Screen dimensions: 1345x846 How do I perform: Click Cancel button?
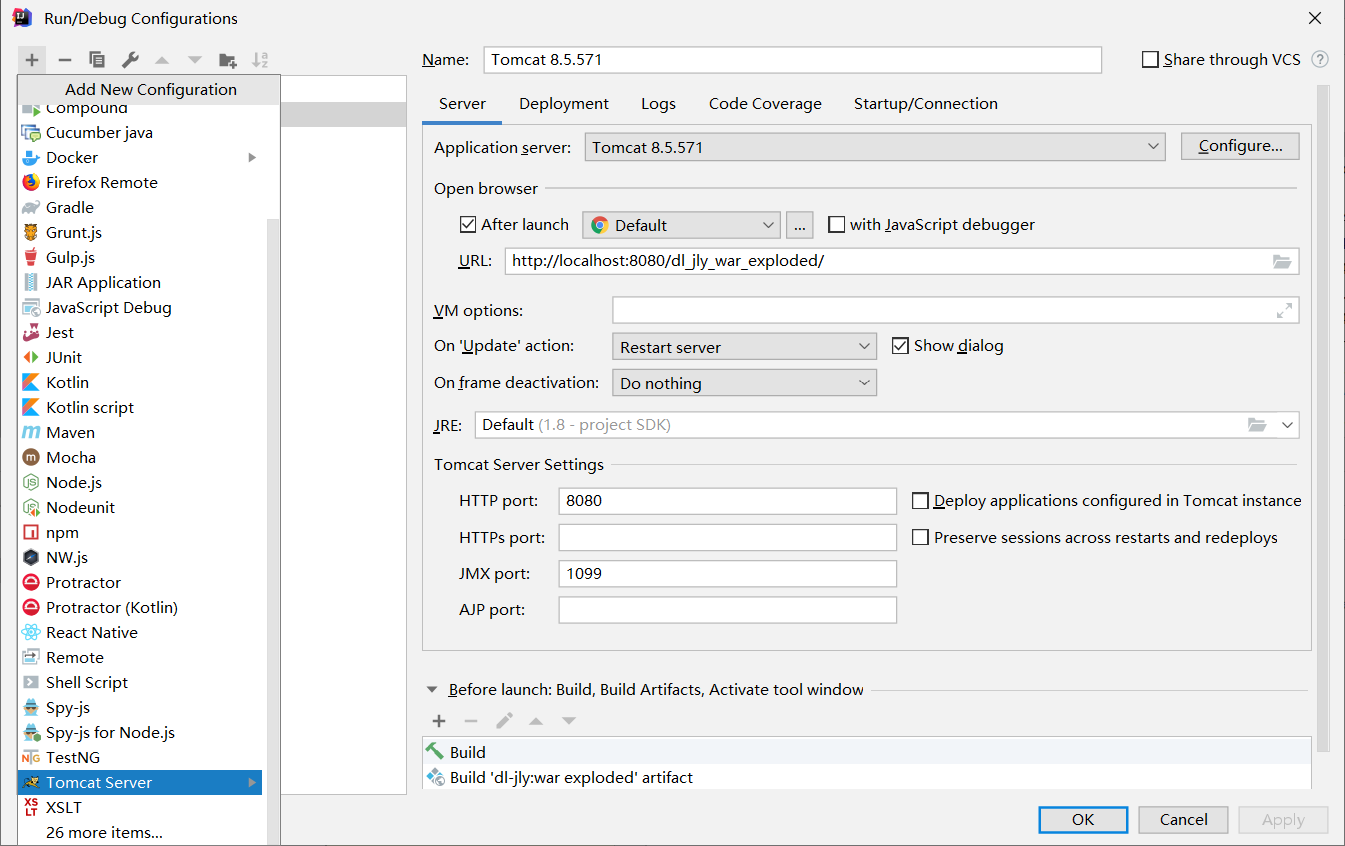click(x=1184, y=820)
